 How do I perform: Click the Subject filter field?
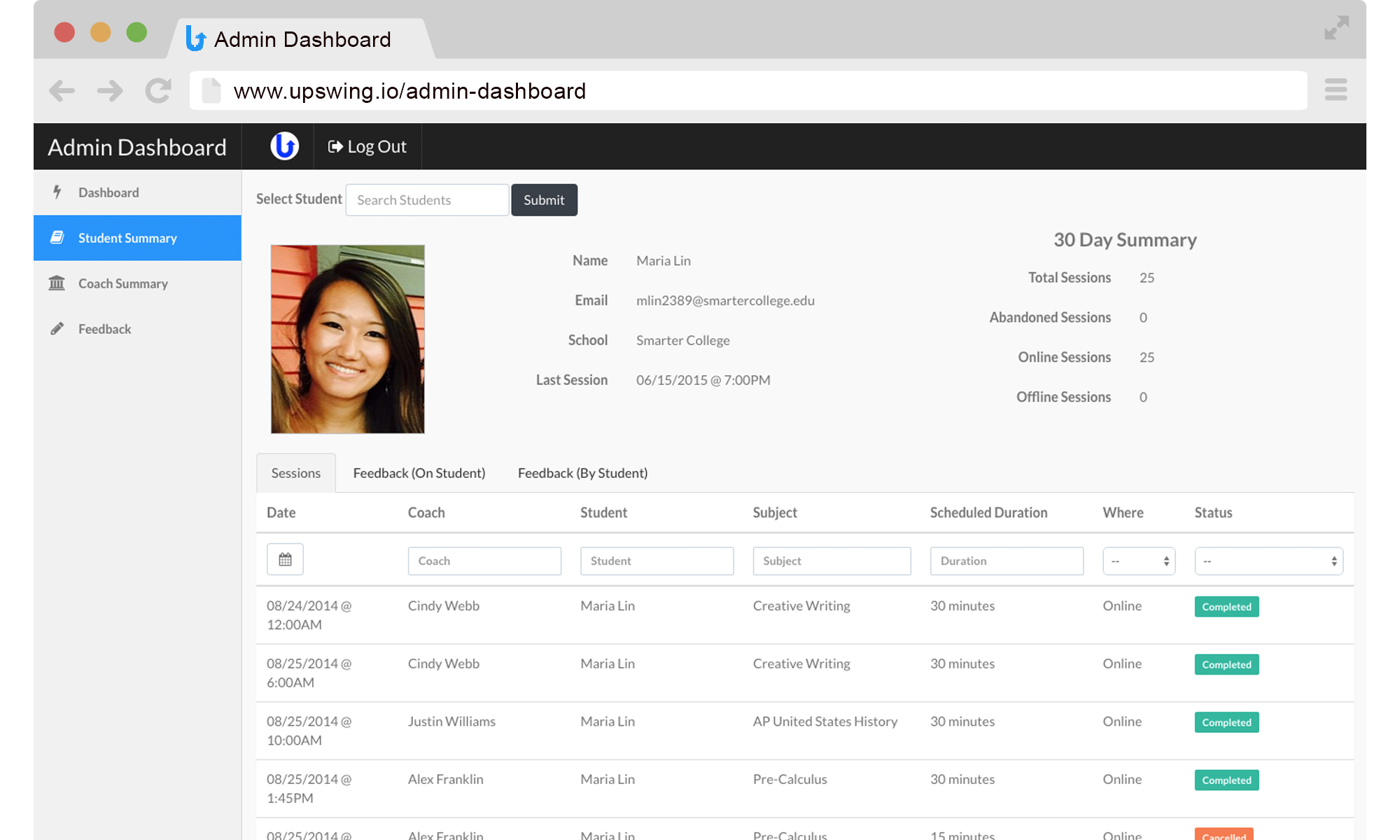(832, 561)
